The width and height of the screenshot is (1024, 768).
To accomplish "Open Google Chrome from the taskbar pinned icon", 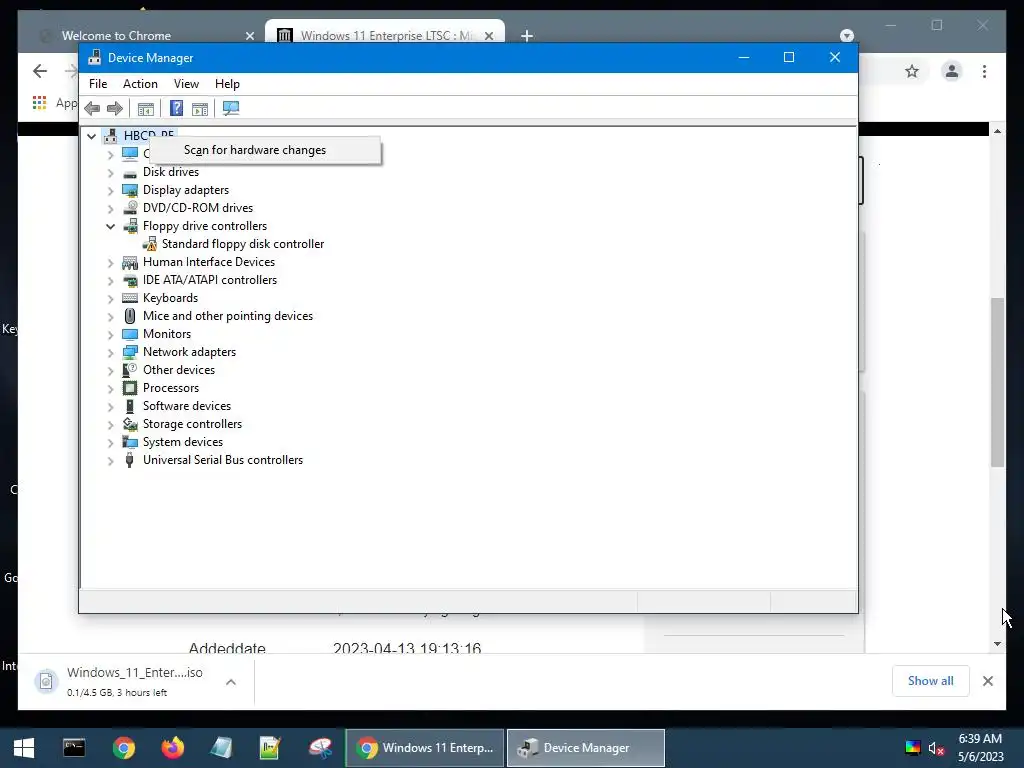I will pyautogui.click(x=123, y=748).
